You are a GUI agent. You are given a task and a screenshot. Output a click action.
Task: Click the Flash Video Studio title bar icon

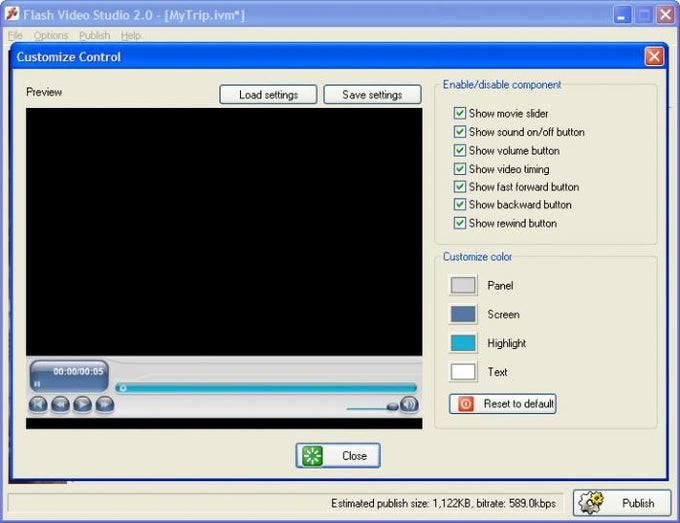click(x=12, y=14)
